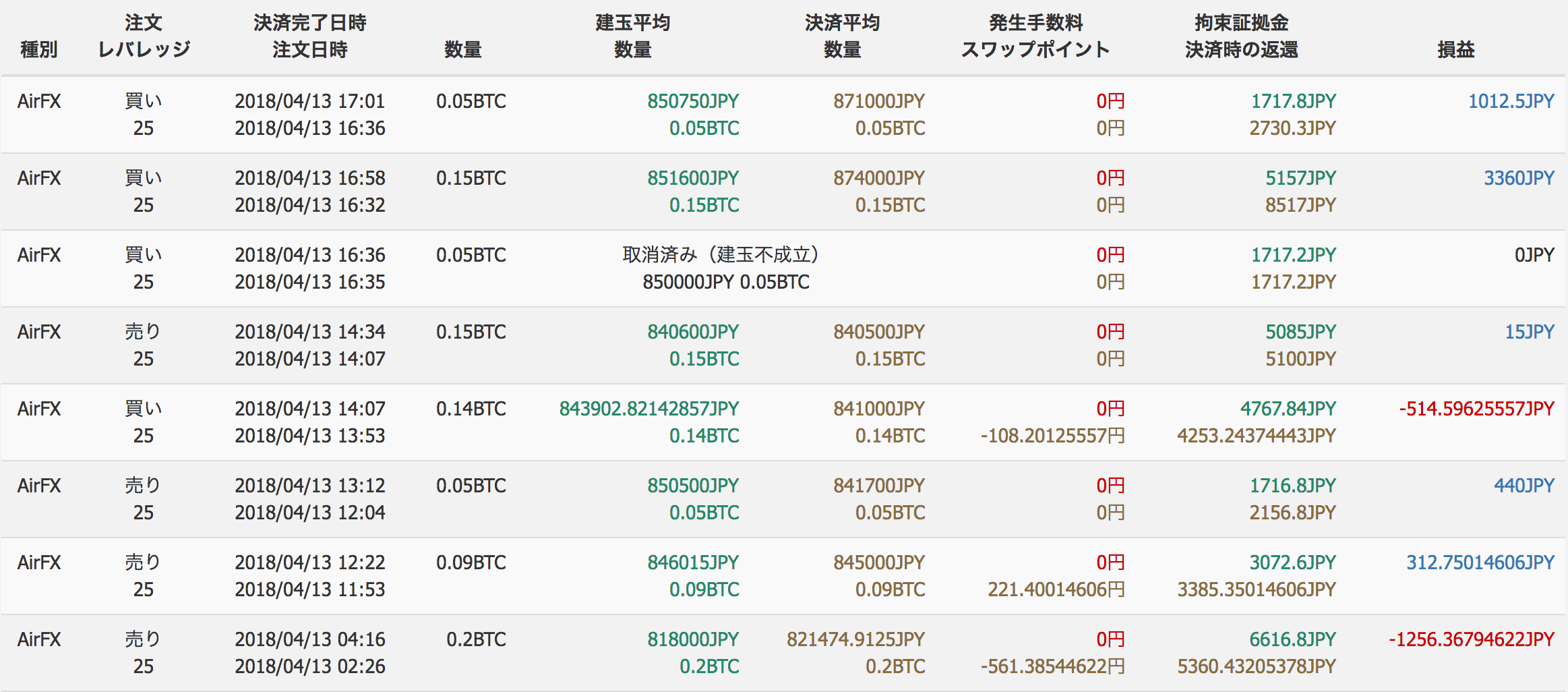The height and width of the screenshot is (692, 1568).
Task: Click the 損益 column header
Action: (1456, 49)
